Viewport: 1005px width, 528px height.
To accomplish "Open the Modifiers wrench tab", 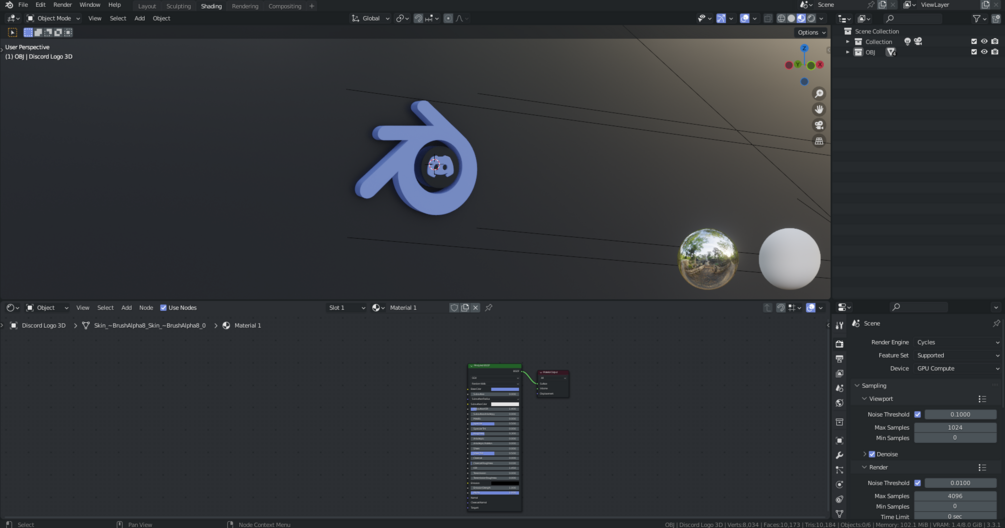I will (840, 455).
